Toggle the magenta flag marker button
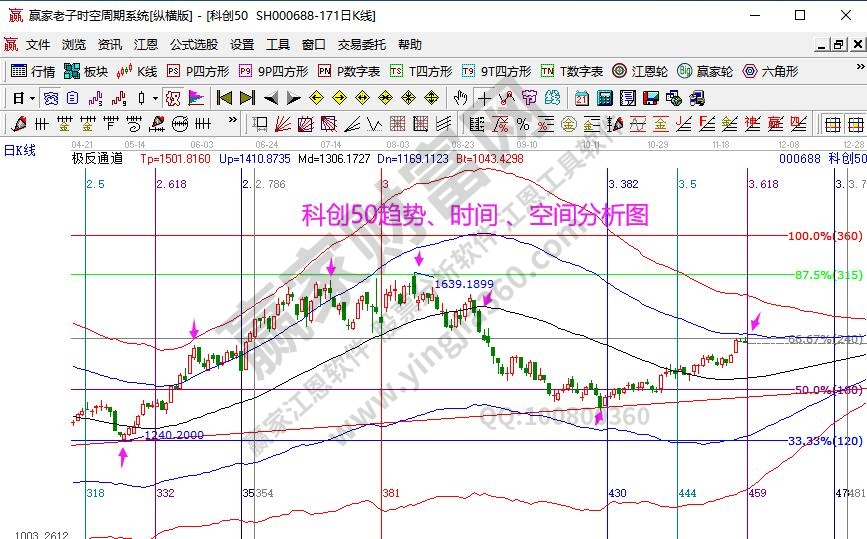The height and width of the screenshot is (539, 867). [x=195, y=98]
